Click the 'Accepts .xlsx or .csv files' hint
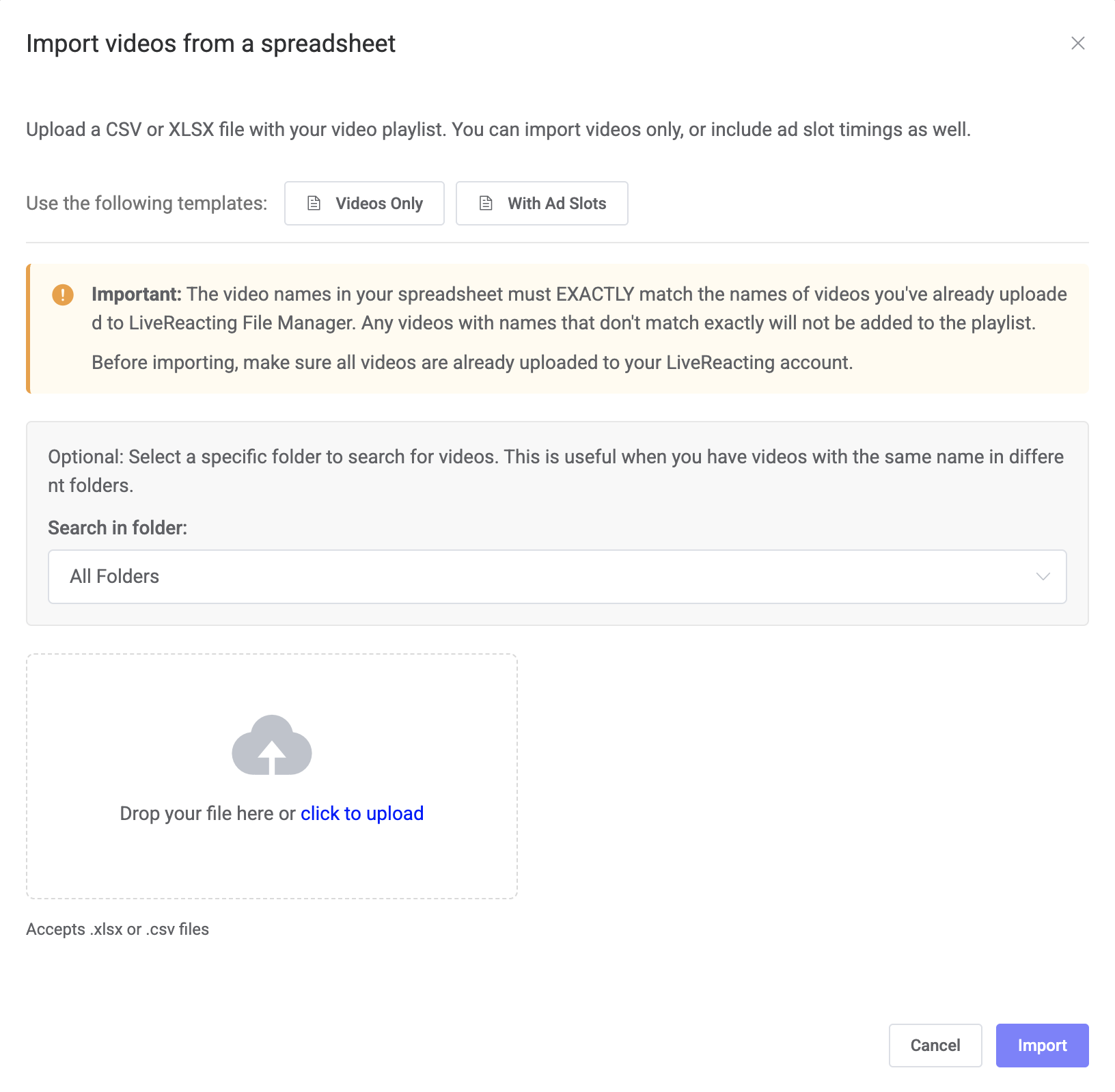Screen dimensions: 1115x1092 click(x=118, y=929)
